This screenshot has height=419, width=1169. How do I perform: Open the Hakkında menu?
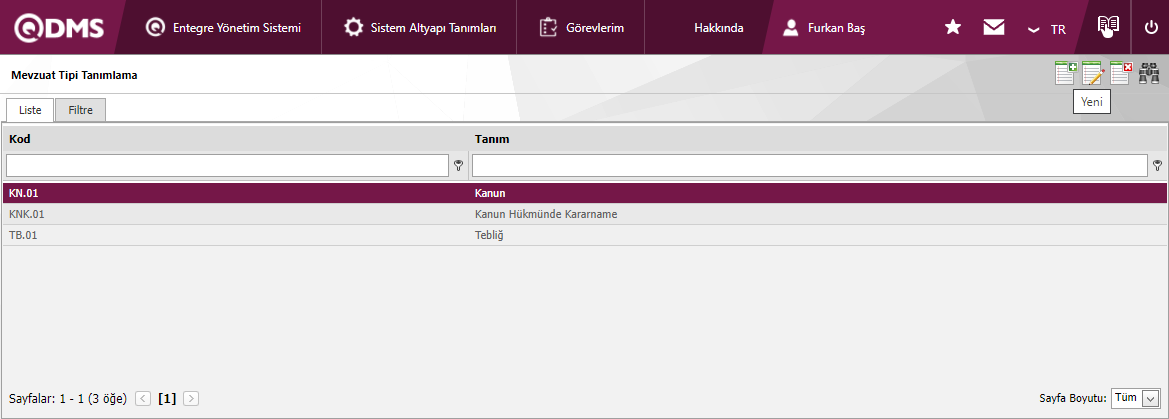click(719, 28)
